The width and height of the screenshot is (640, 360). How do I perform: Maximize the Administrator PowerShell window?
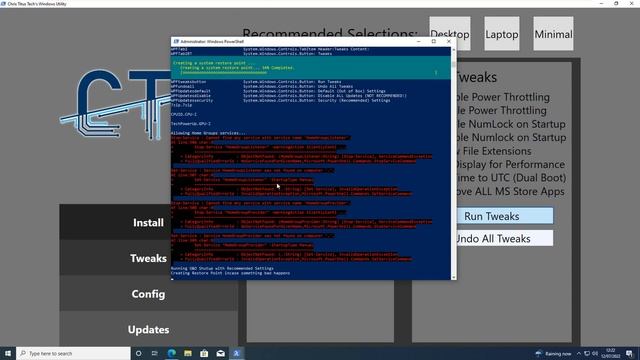433,41
